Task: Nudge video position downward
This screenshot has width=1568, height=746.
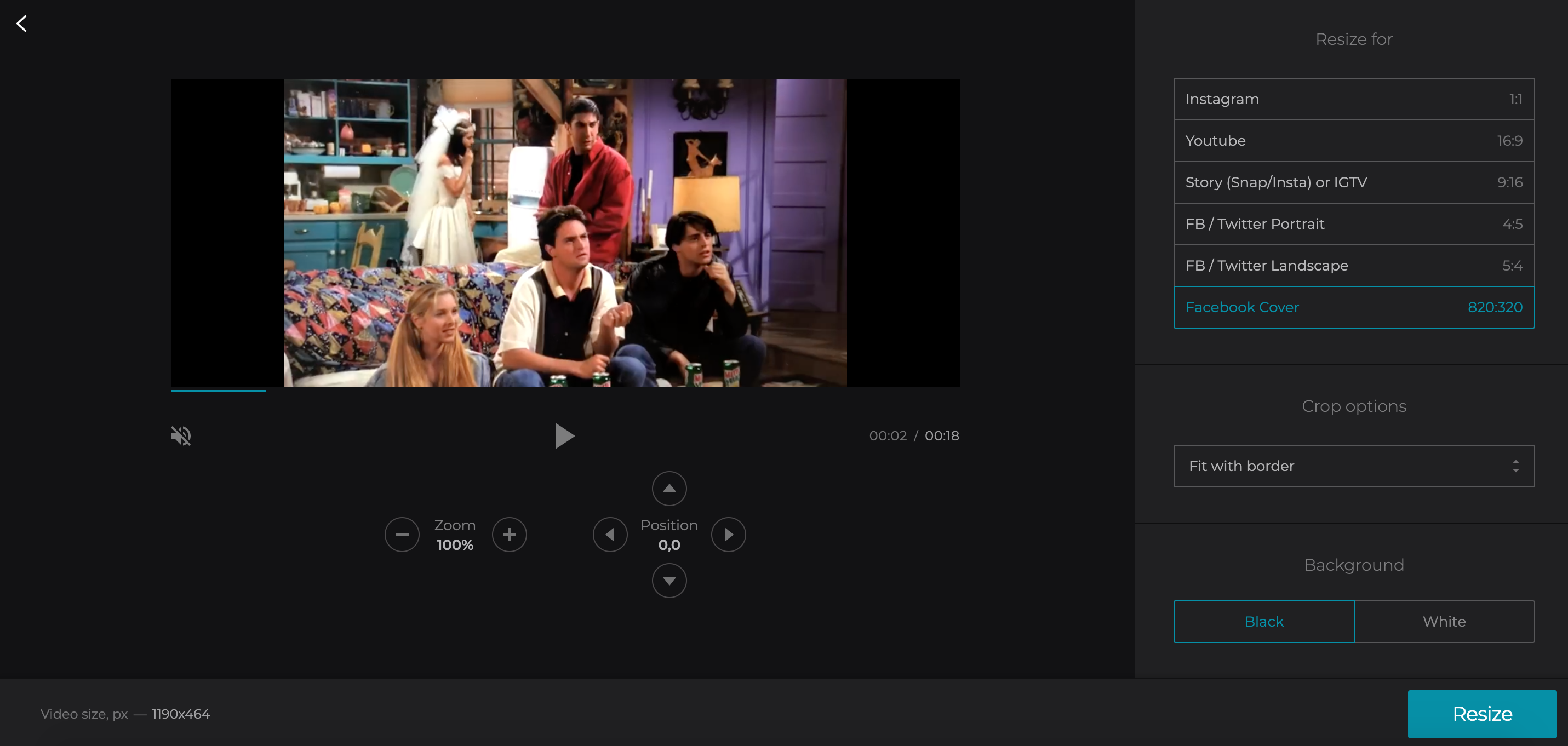Action: [x=669, y=581]
